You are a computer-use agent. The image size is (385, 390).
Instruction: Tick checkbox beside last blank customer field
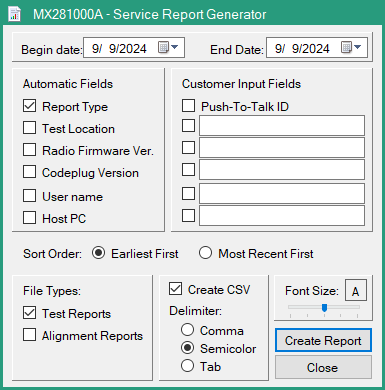(189, 215)
